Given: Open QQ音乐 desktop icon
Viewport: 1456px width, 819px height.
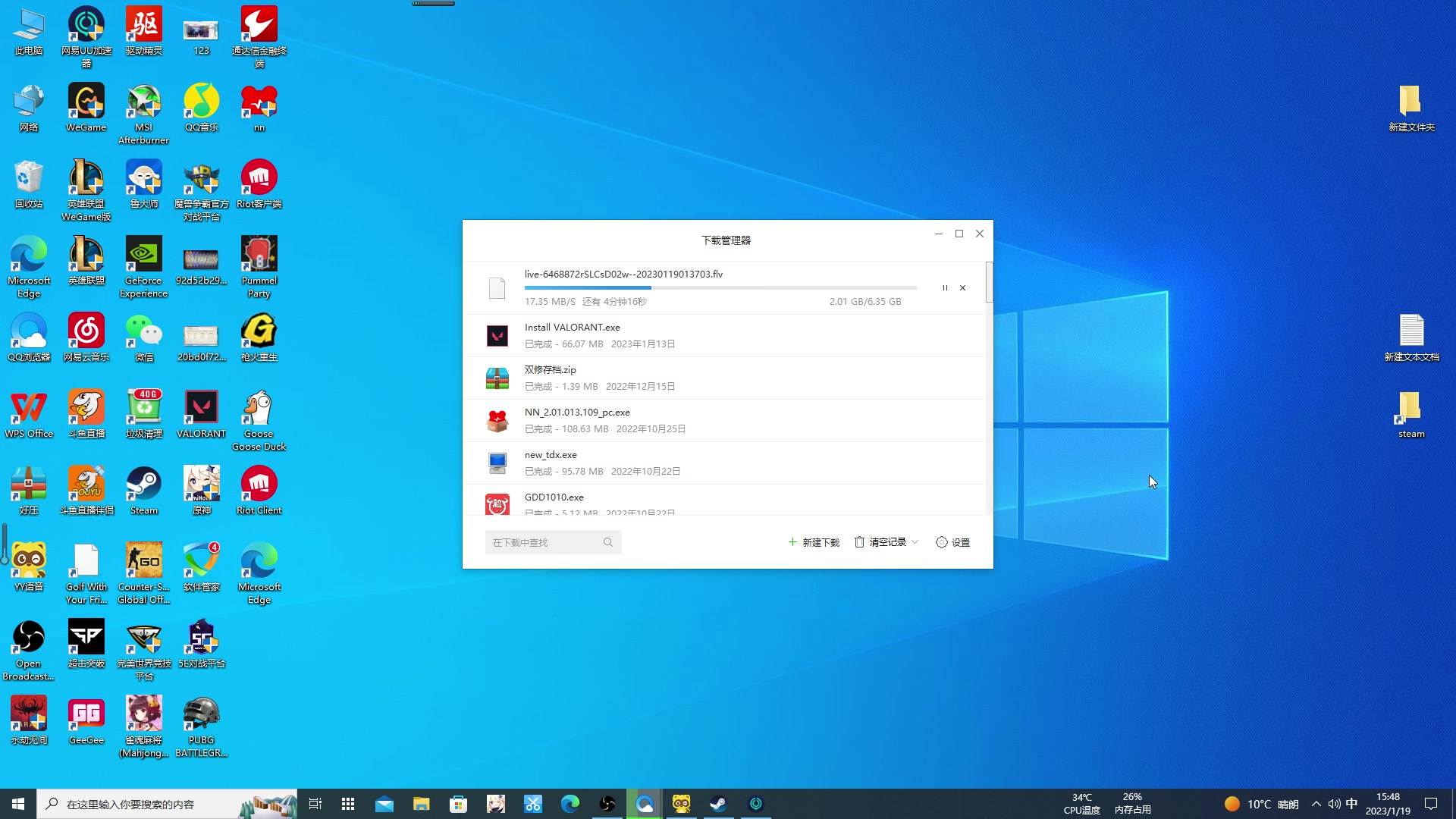Looking at the screenshot, I should (x=202, y=108).
